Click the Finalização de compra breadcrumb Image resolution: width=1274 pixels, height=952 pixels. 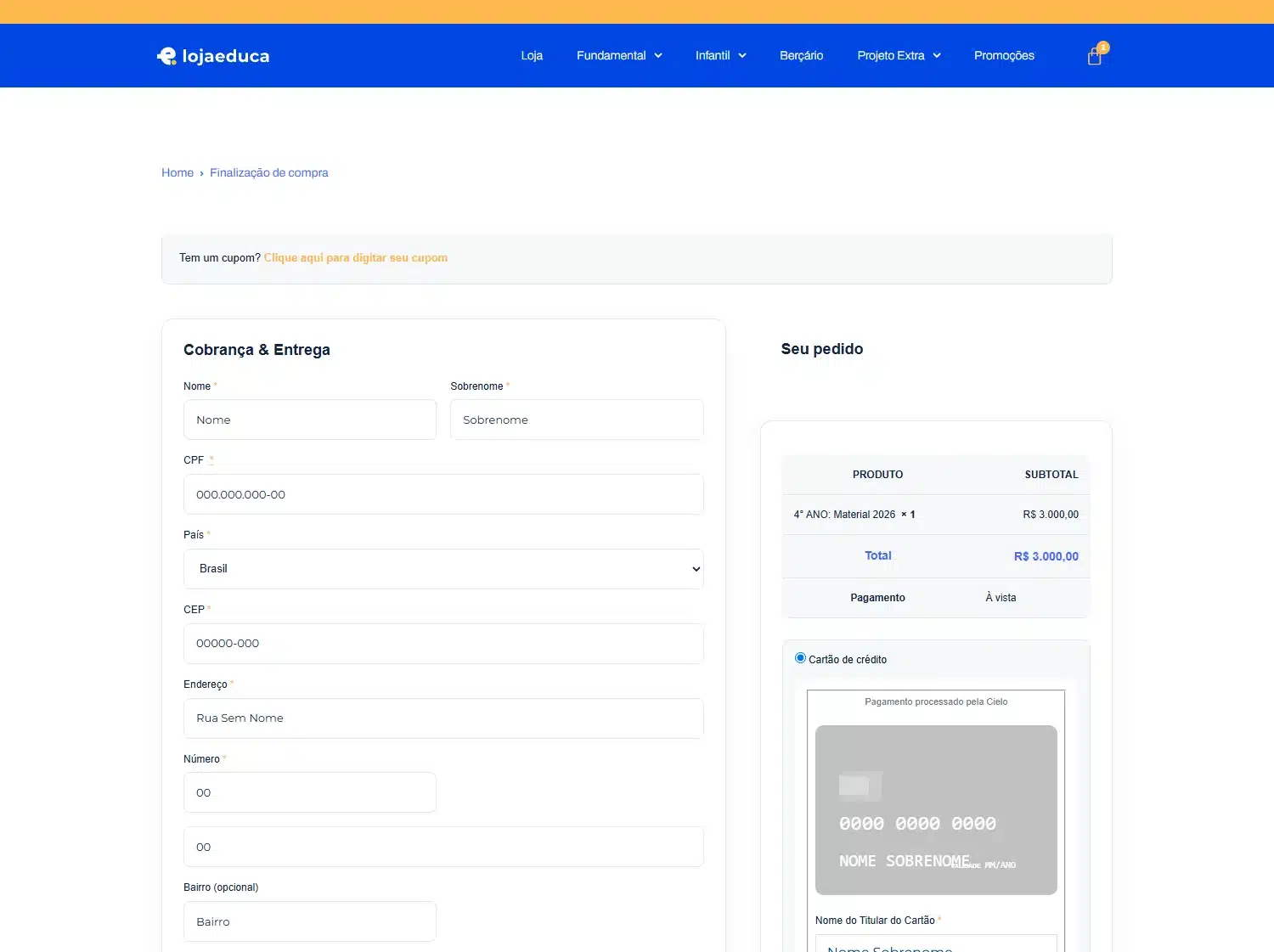[x=268, y=172]
